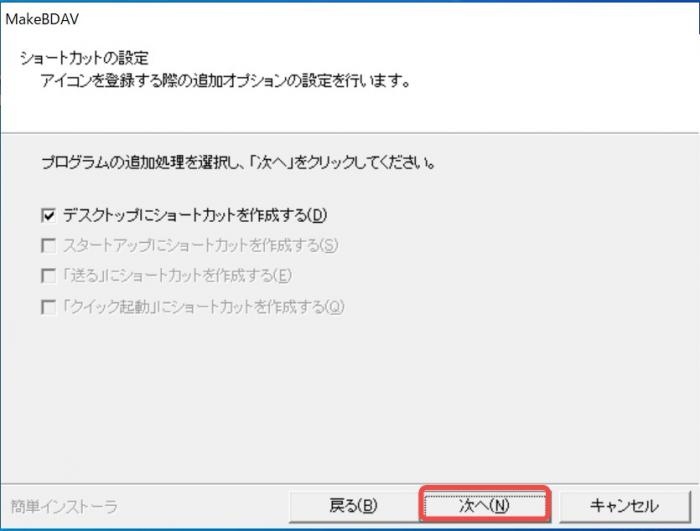Click the アイコンを登録する際の追加オプション description text
The image size is (700, 531).
tap(225, 82)
